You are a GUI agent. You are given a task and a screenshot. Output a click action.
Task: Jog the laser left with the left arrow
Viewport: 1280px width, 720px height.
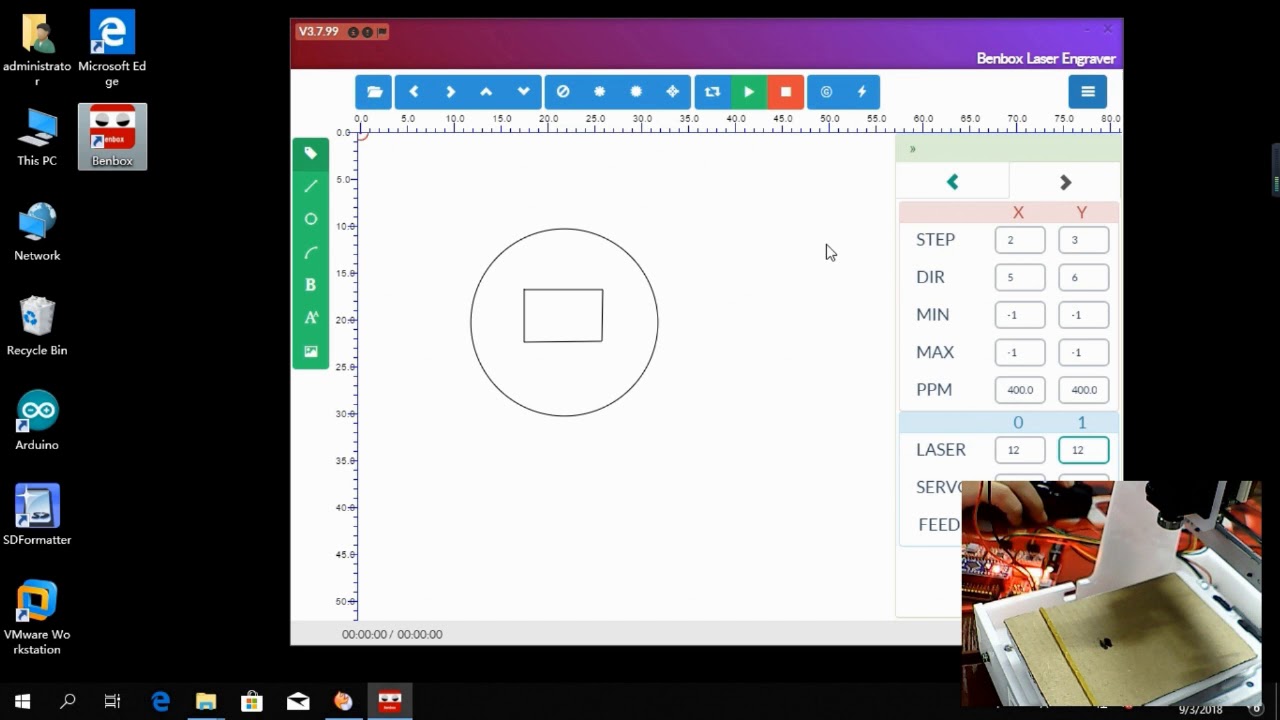coord(413,92)
